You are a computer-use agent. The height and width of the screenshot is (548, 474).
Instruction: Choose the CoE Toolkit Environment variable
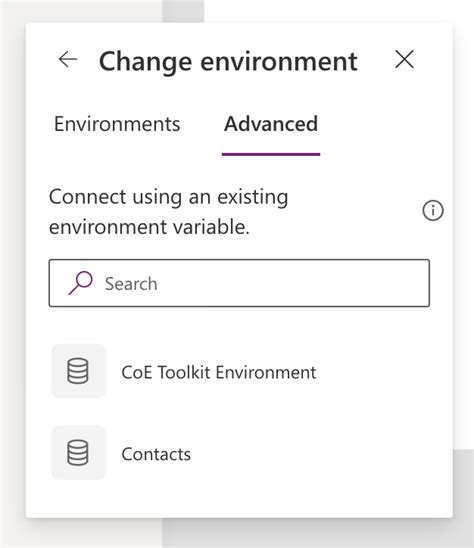(x=219, y=372)
